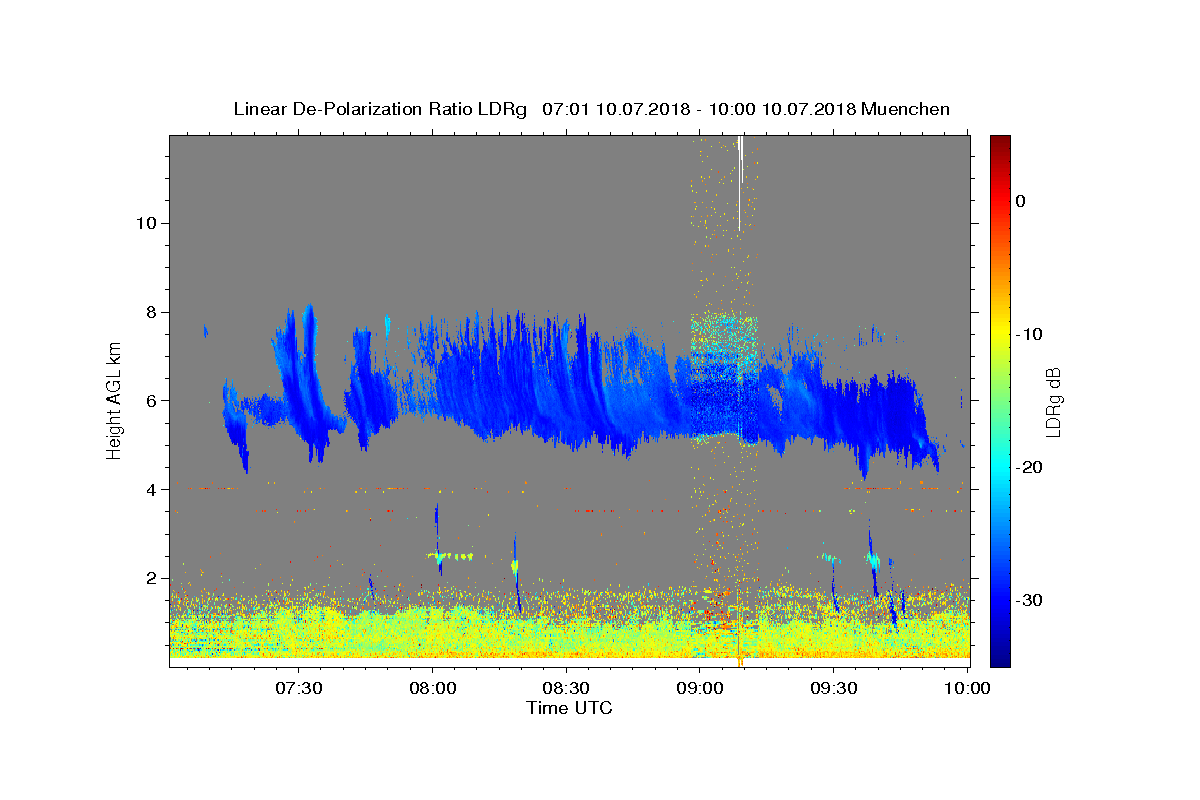Click the height tick label '8'

(x=149, y=312)
